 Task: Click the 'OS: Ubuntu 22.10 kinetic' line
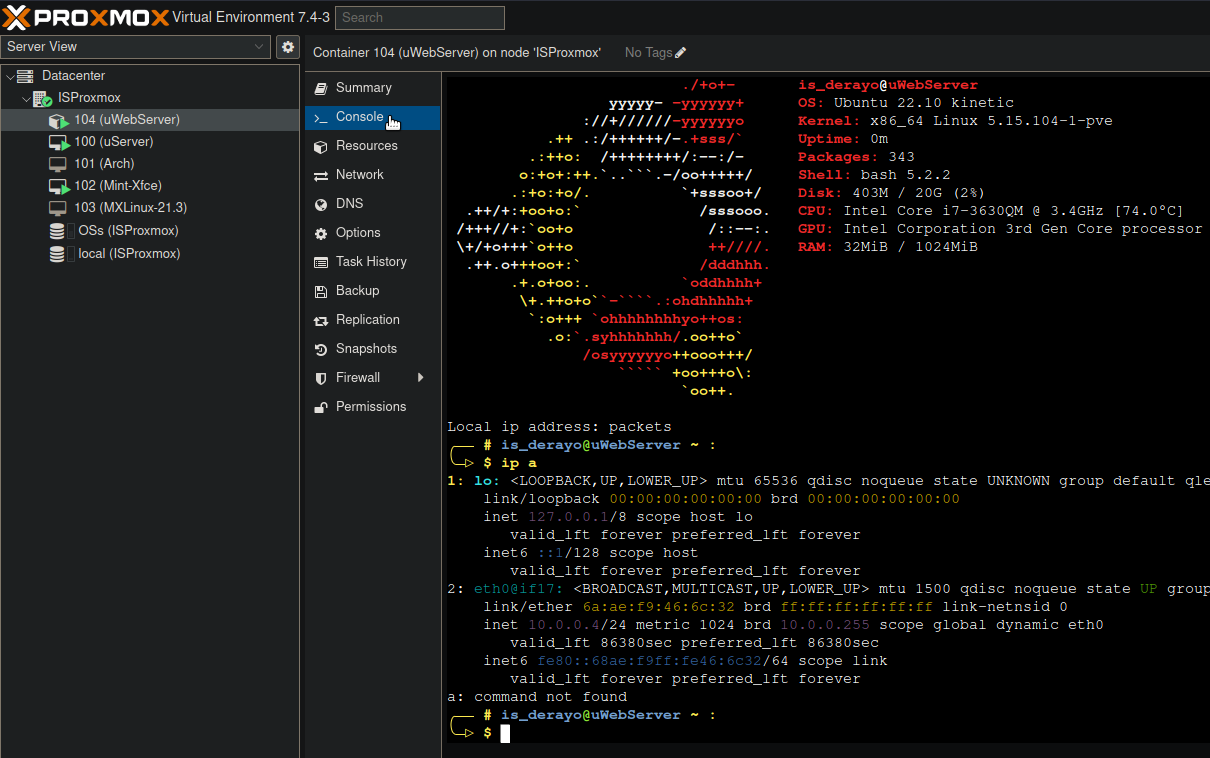906,103
